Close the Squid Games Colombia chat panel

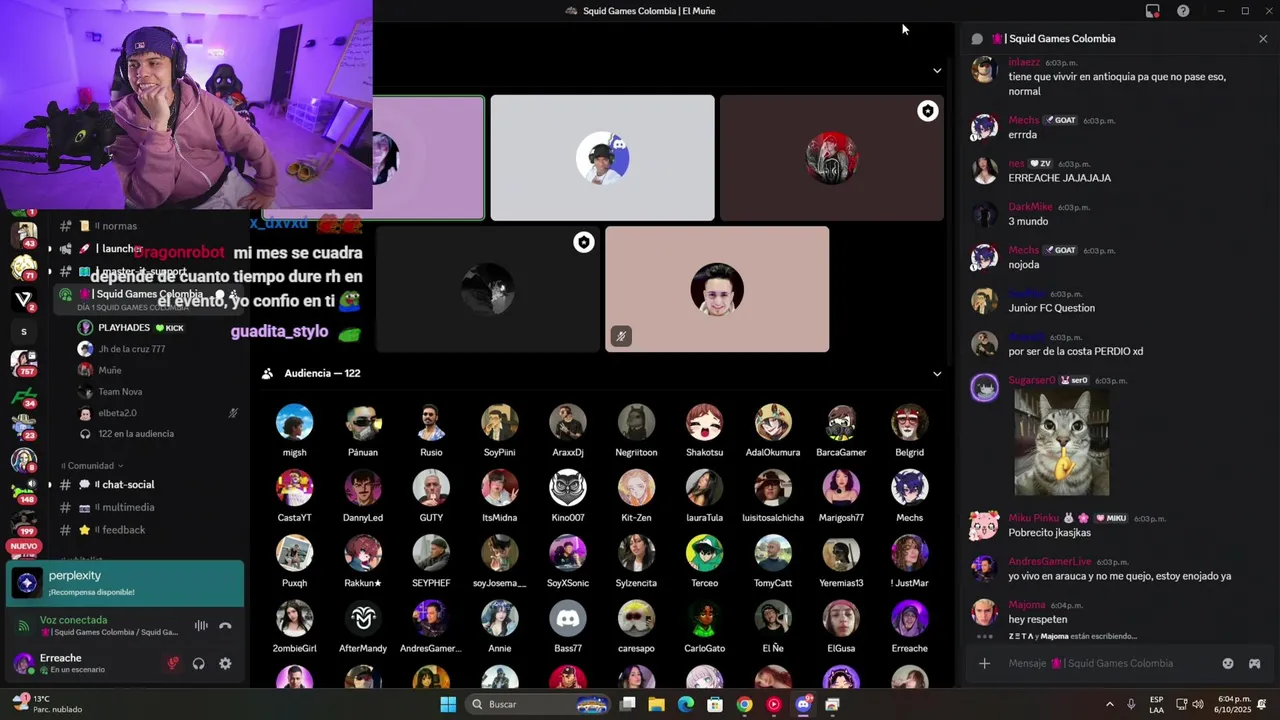(x=1263, y=39)
